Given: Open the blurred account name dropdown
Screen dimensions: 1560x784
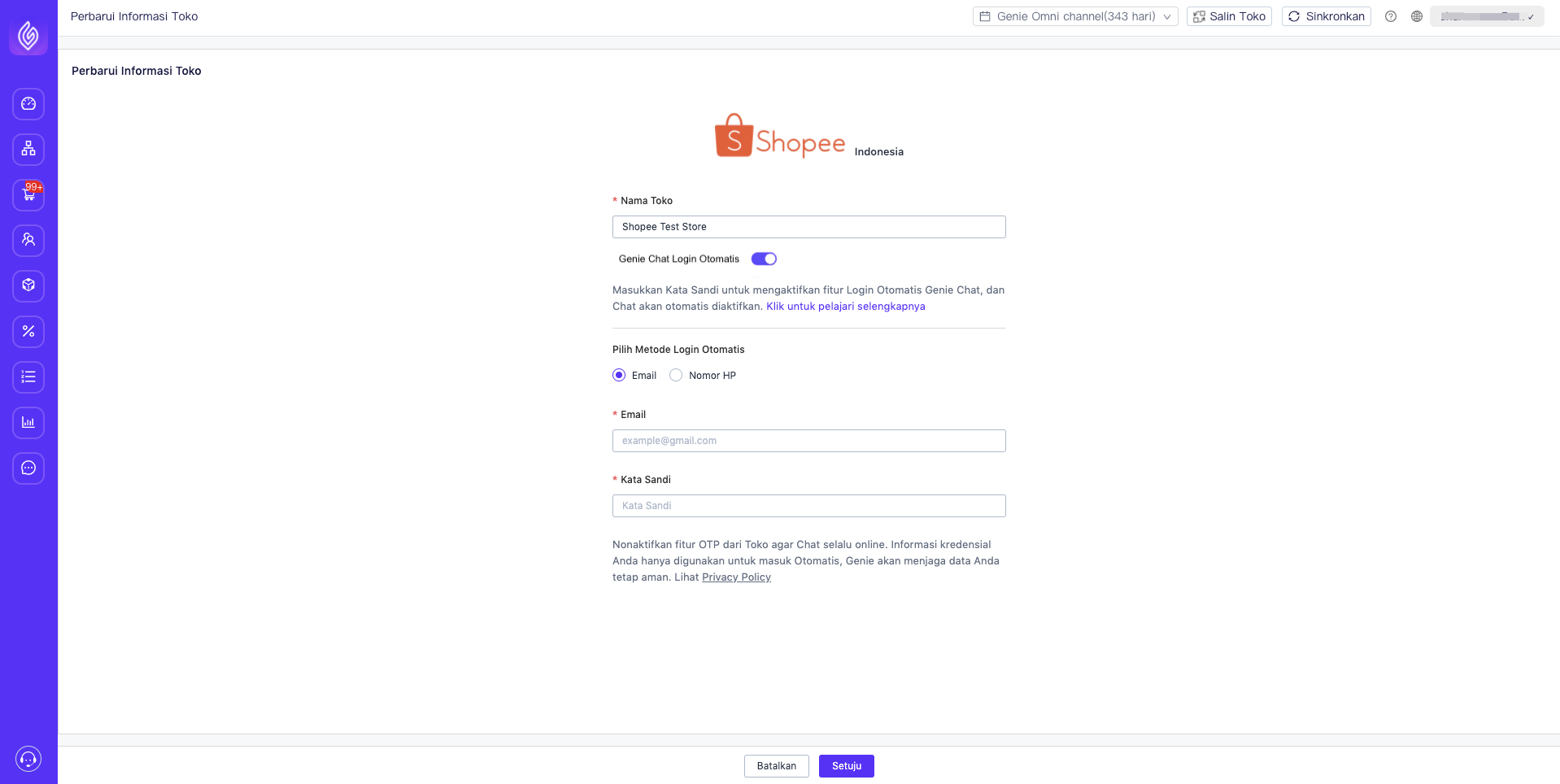Looking at the screenshot, I should [x=1487, y=16].
